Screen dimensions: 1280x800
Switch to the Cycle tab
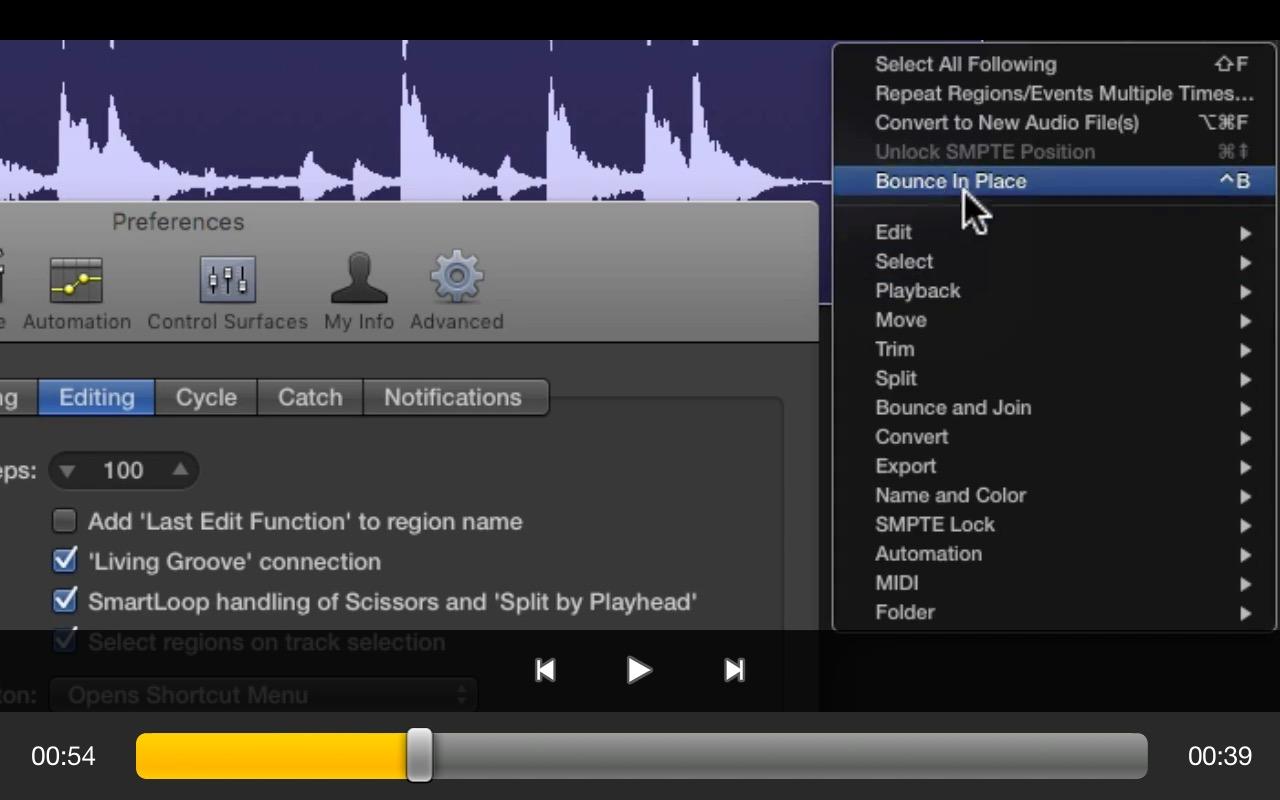pos(206,397)
